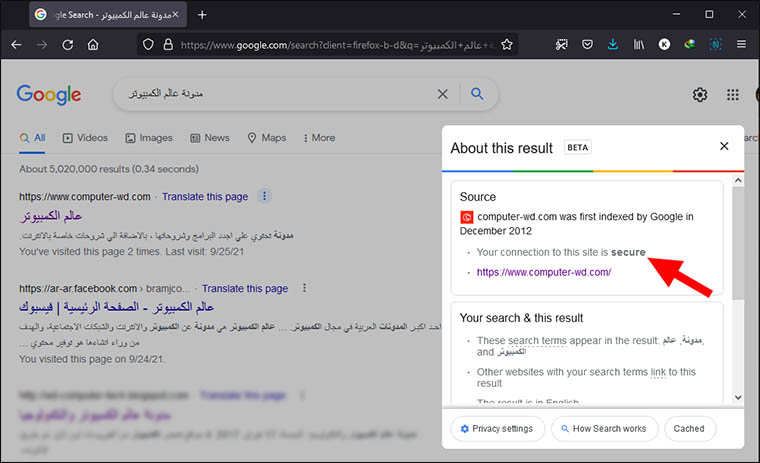Open a new tab with plus button
Viewport: 760px width, 463px height.
[x=202, y=15]
